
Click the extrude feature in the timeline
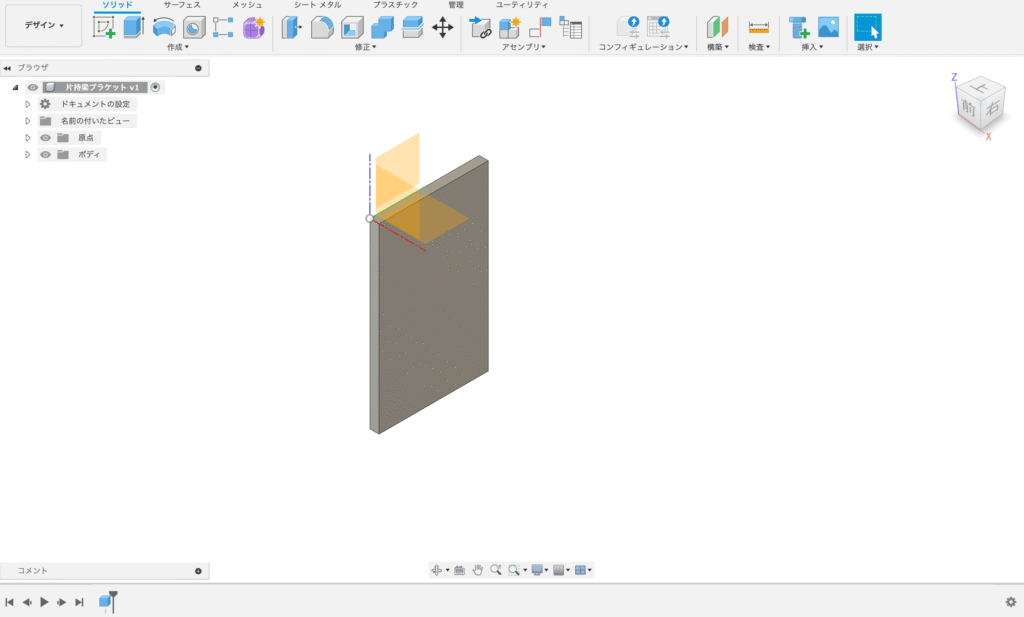tap(105, 601)
